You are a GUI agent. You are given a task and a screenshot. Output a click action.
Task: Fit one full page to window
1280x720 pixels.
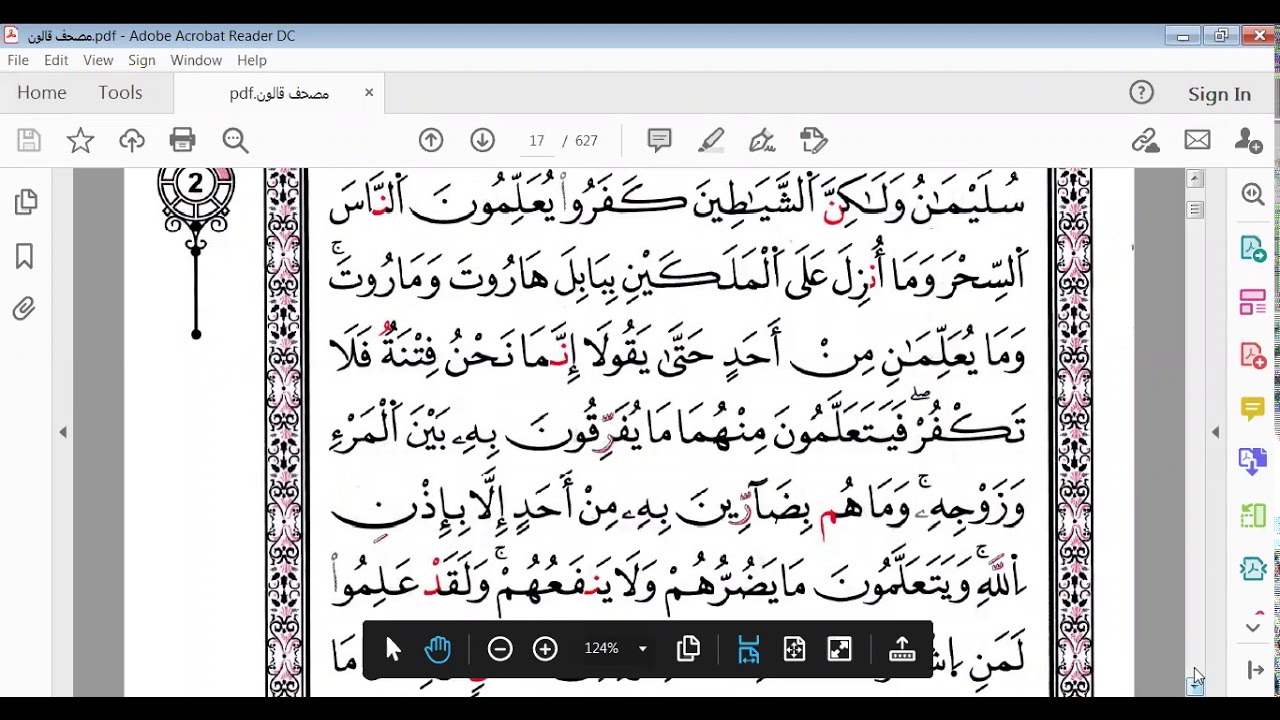click(794, 650)
